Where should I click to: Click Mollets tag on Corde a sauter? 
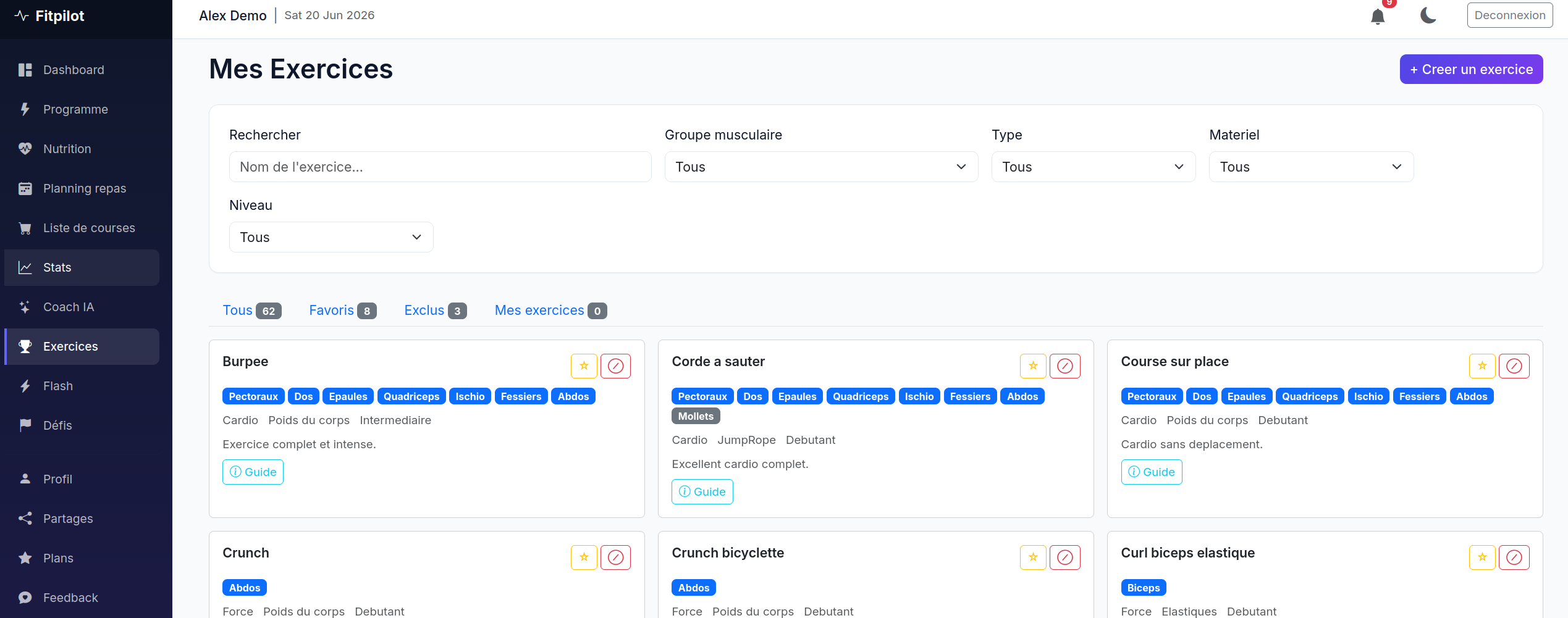pos(696,416)
